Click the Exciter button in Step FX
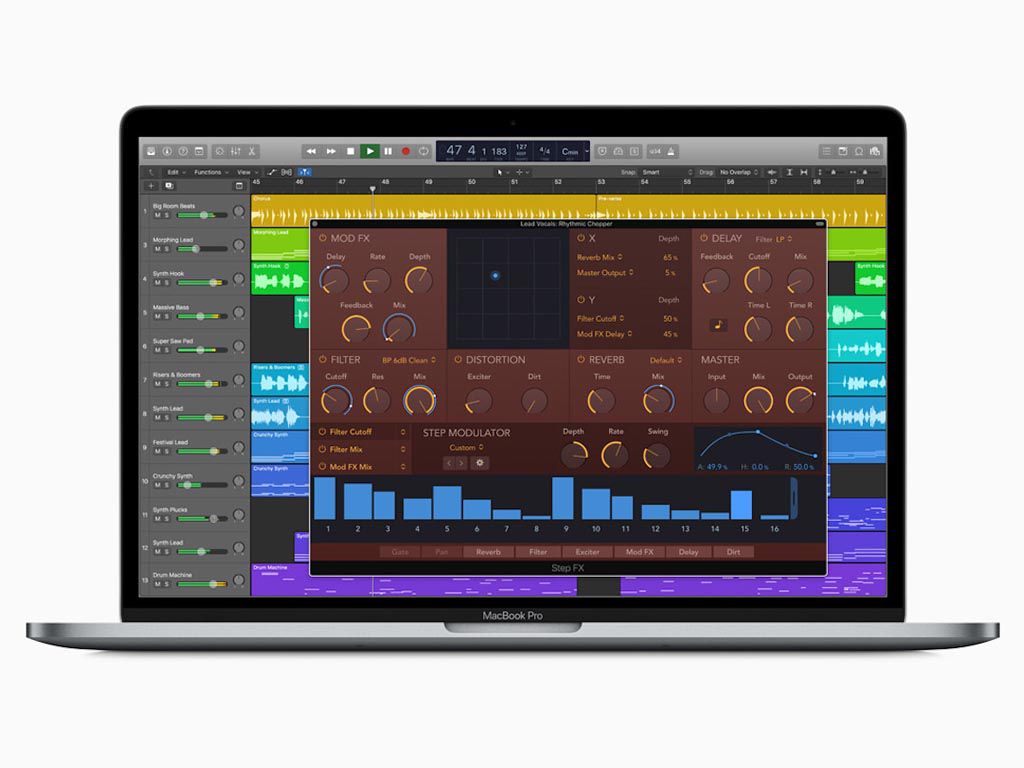 (587, 552)
